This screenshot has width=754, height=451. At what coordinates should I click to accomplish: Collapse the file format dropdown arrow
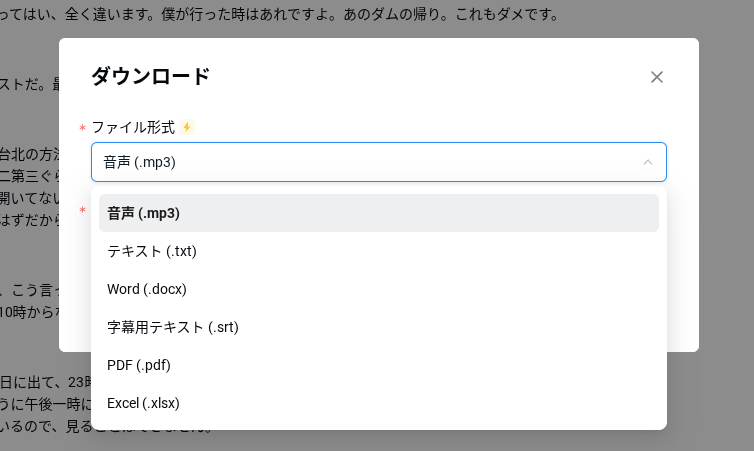tap(647, 162)
